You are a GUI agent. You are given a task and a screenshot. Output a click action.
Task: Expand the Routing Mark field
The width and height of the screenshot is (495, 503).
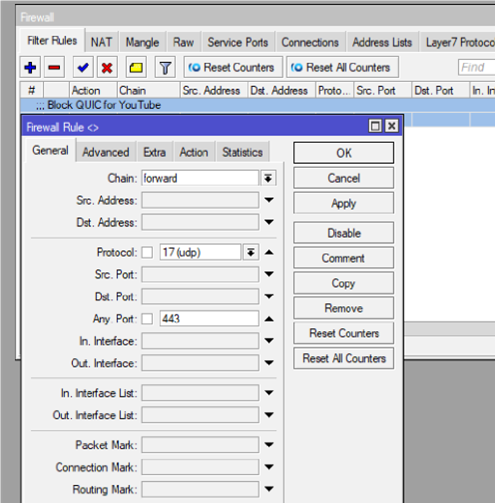(x=269, y=489)
